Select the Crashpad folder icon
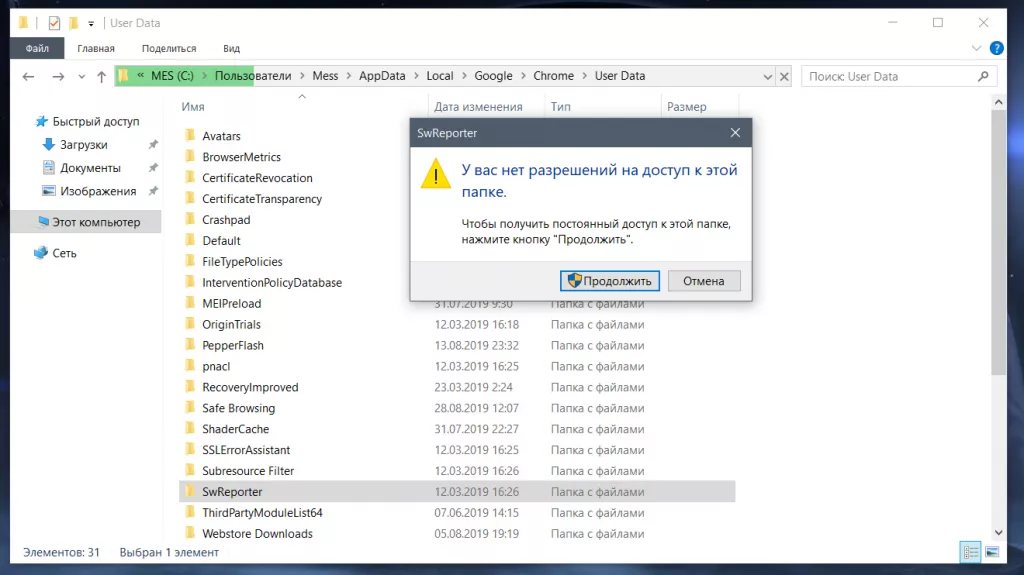This screenshot has height=575, width=1024. [190, 219]
